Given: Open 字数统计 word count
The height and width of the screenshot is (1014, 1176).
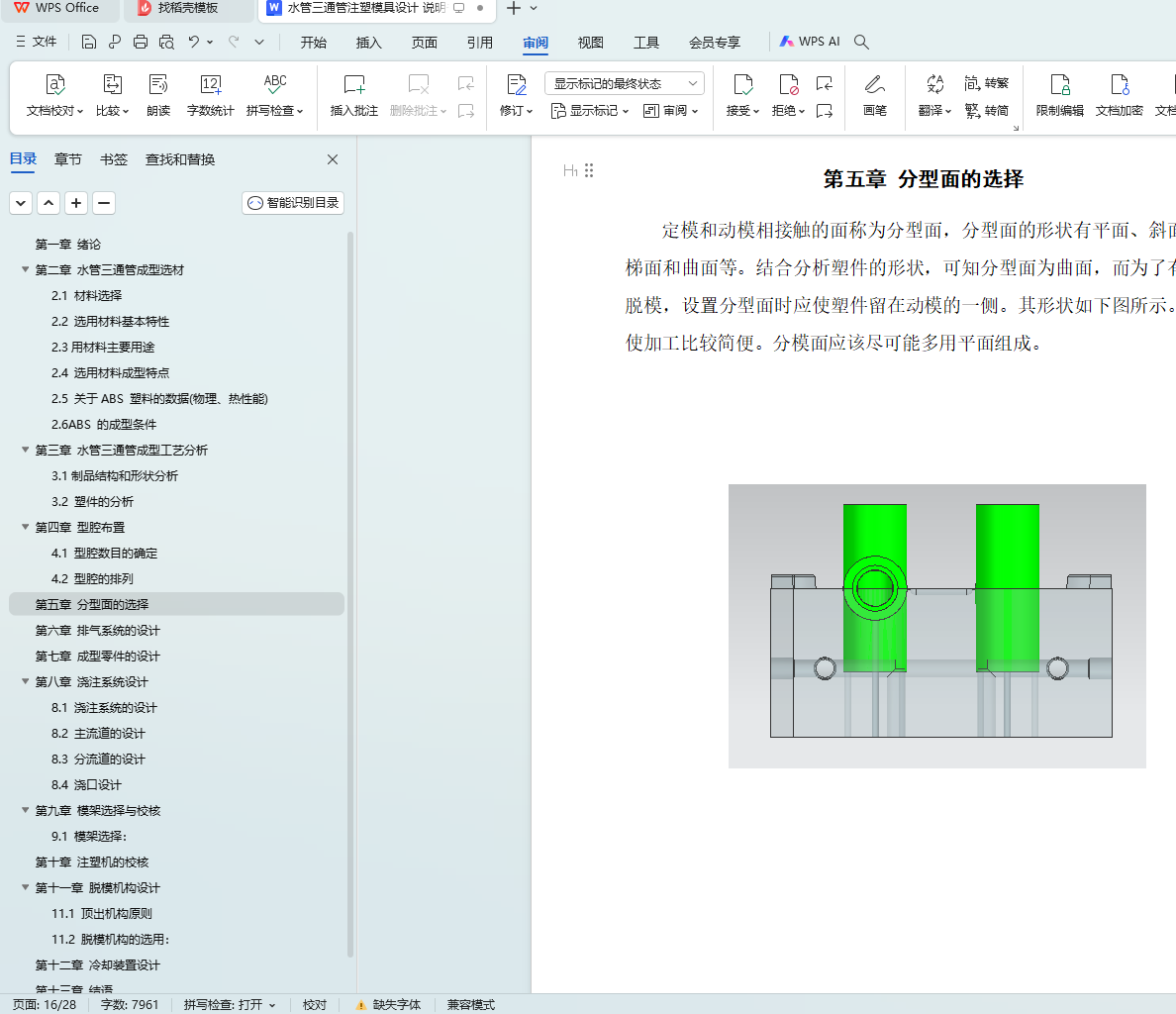Looking at the screenshot, I should point(210,96).
